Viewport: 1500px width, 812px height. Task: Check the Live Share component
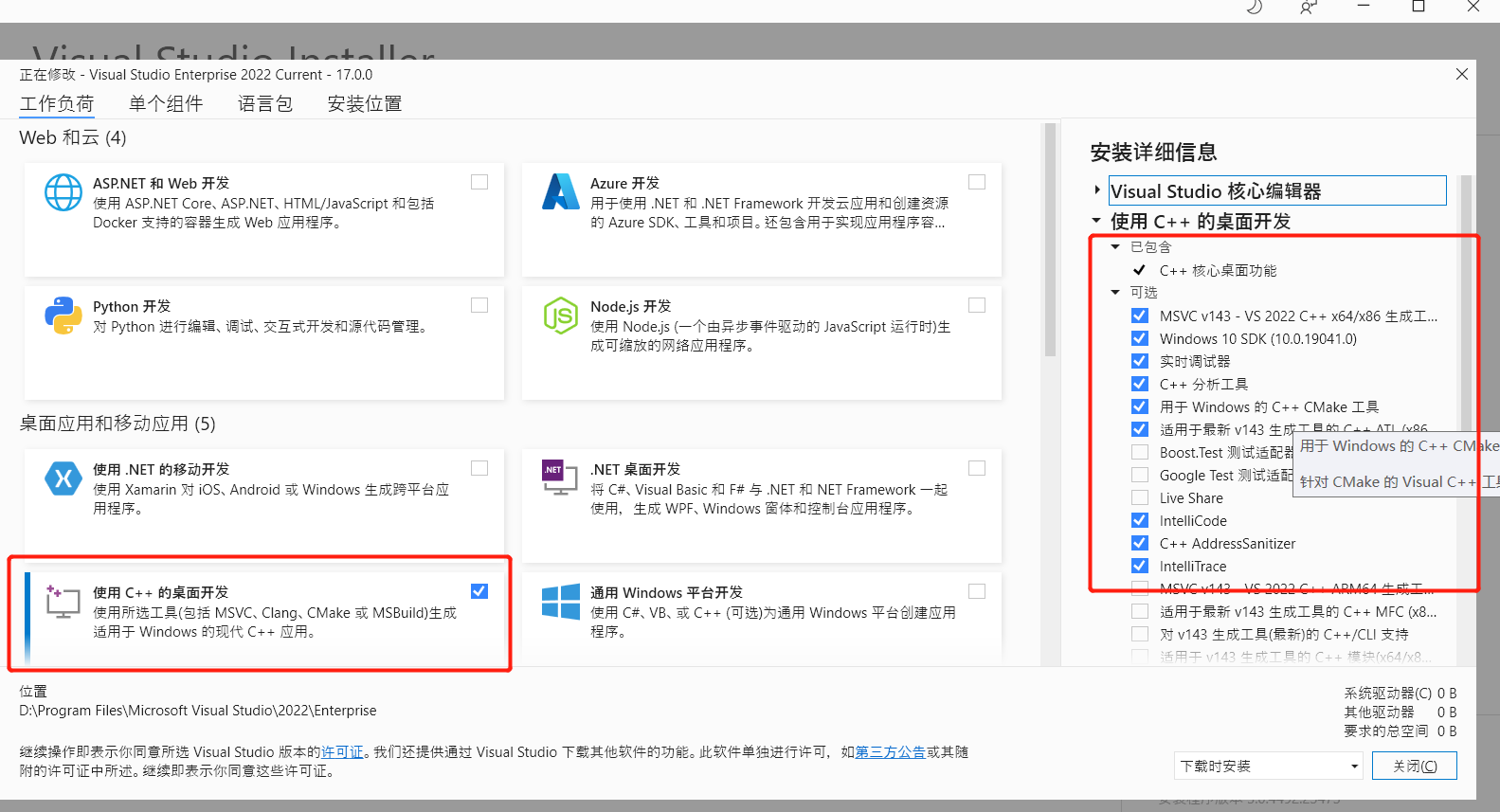[1140, 497]
